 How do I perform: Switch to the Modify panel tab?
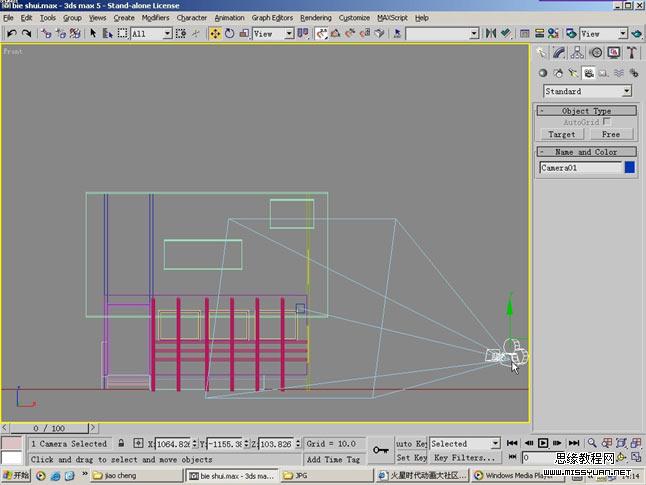[x=559, y=53]
